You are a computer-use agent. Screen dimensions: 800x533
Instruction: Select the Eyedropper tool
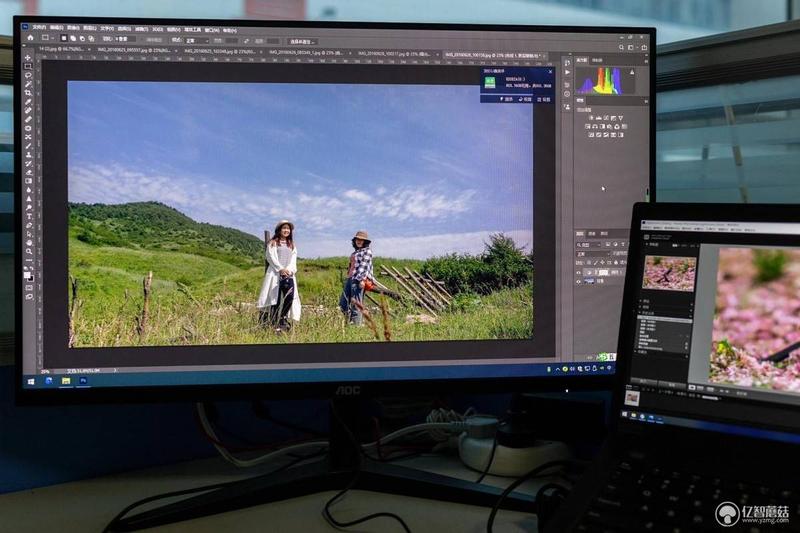[x=28, y=101]
